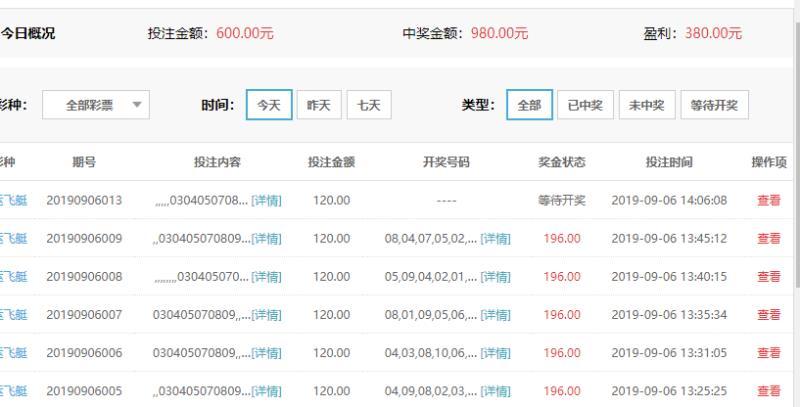
Task: Filter by 等待开奖 type
Action: (x=714, y=105)
